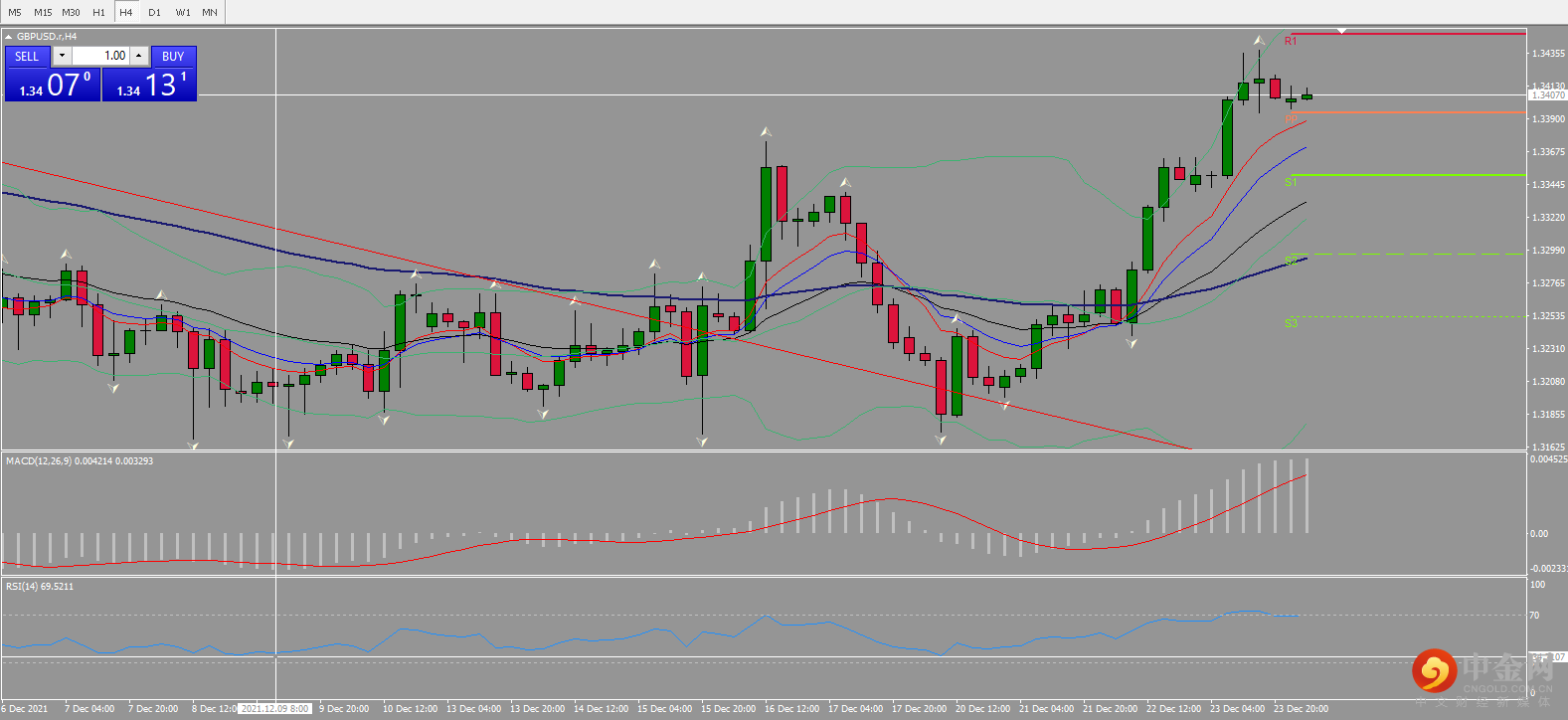Screen dimensions: 1568x720
Task: Click the MACD(12,26,9) indicator label
Action: [x=80, y=460]
